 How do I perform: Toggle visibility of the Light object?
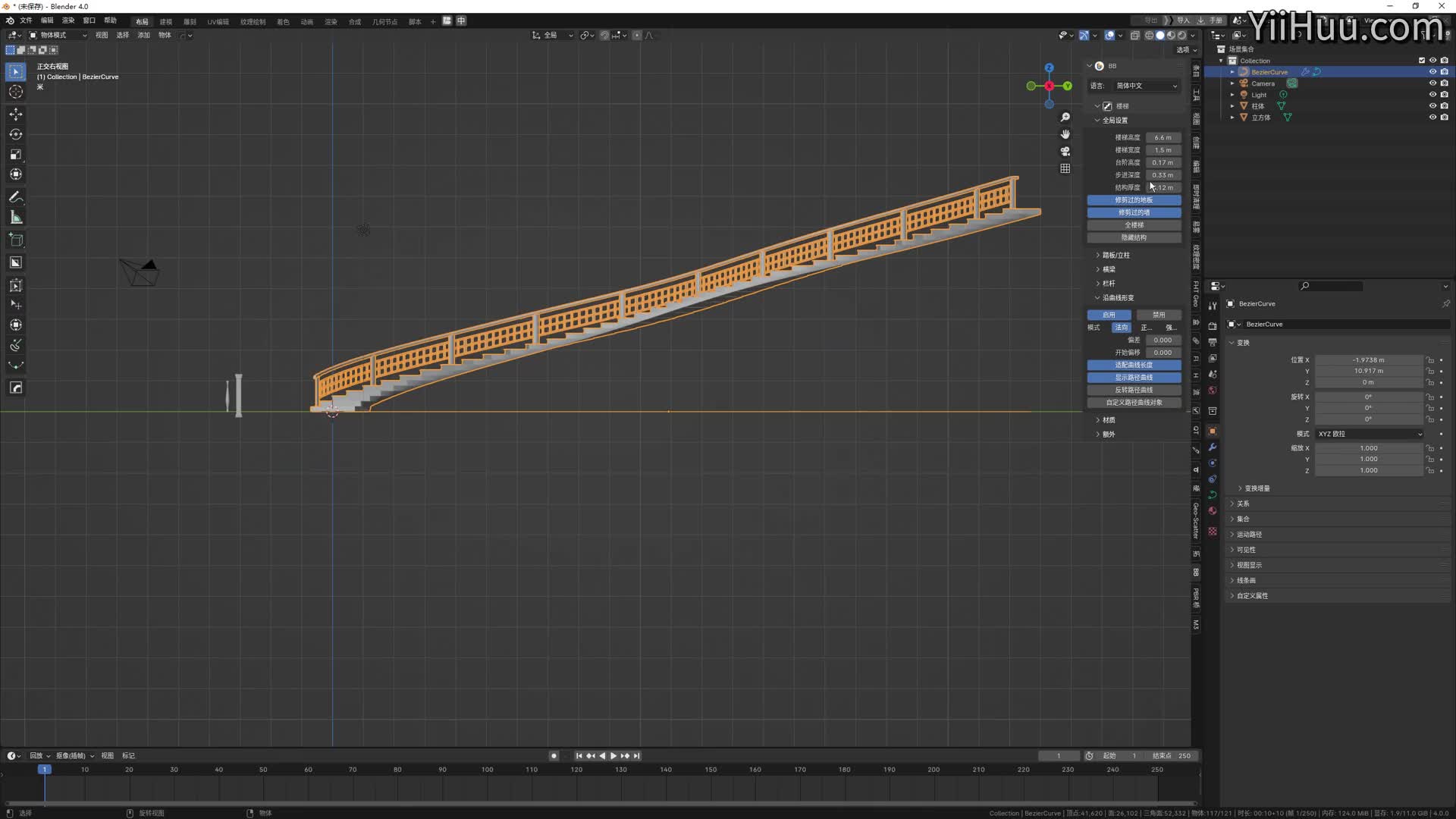point(1432,95)
